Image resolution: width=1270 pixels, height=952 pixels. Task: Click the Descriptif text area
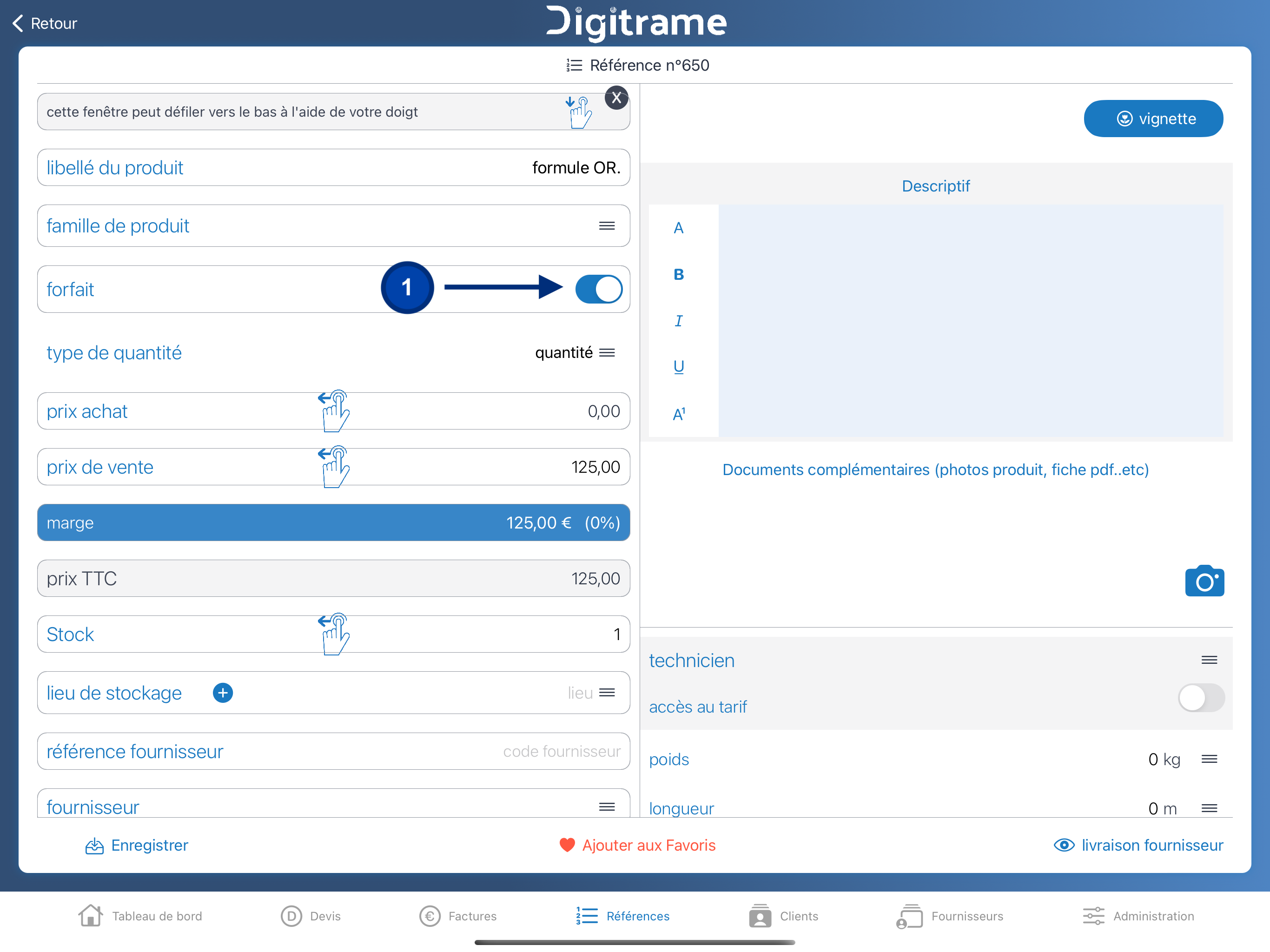click(x=970, y=321)
